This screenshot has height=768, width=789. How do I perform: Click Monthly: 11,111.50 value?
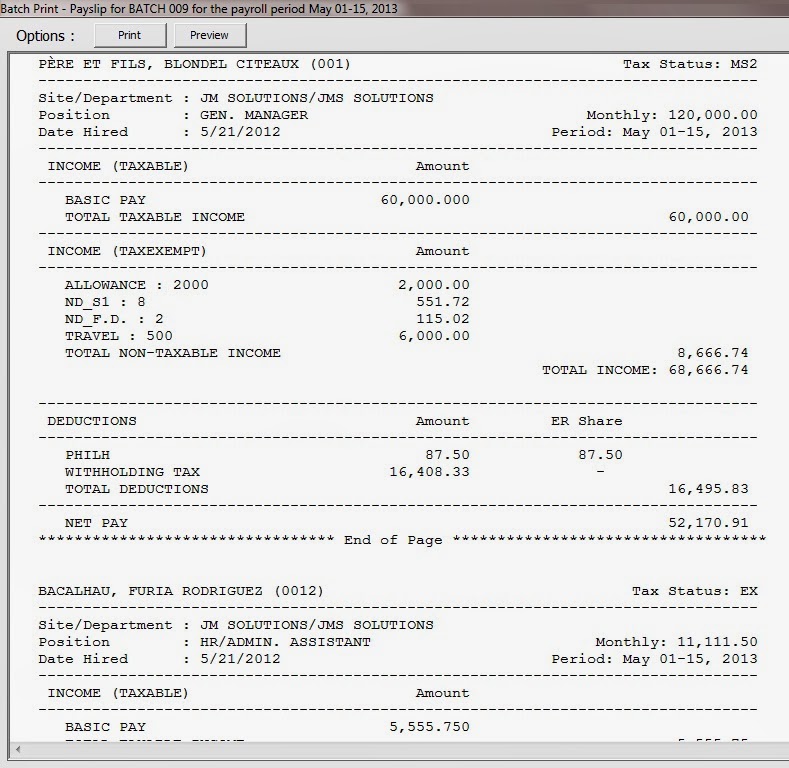(x=676, y=642)
